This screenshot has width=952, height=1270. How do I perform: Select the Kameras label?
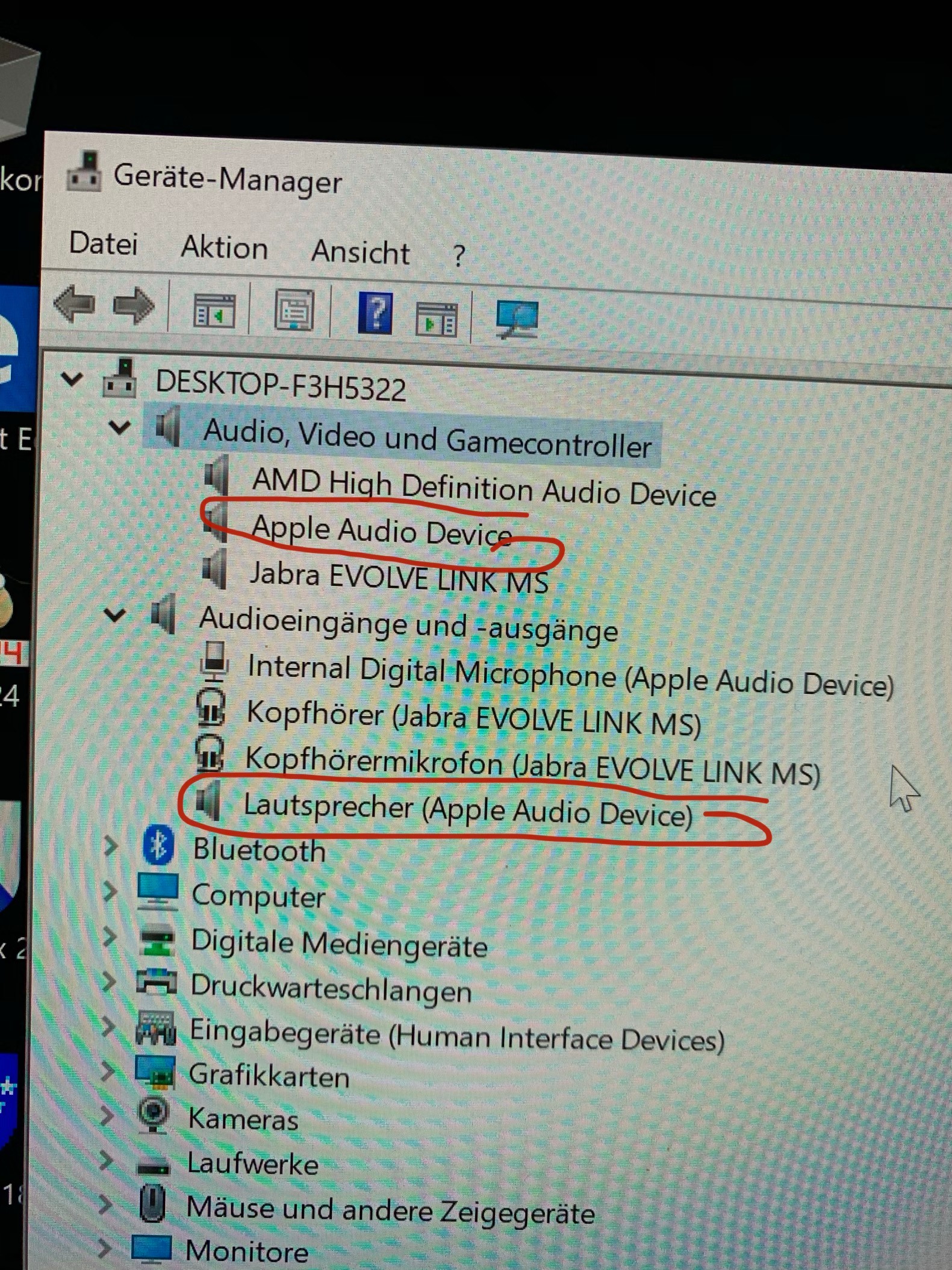(243, 1119)
